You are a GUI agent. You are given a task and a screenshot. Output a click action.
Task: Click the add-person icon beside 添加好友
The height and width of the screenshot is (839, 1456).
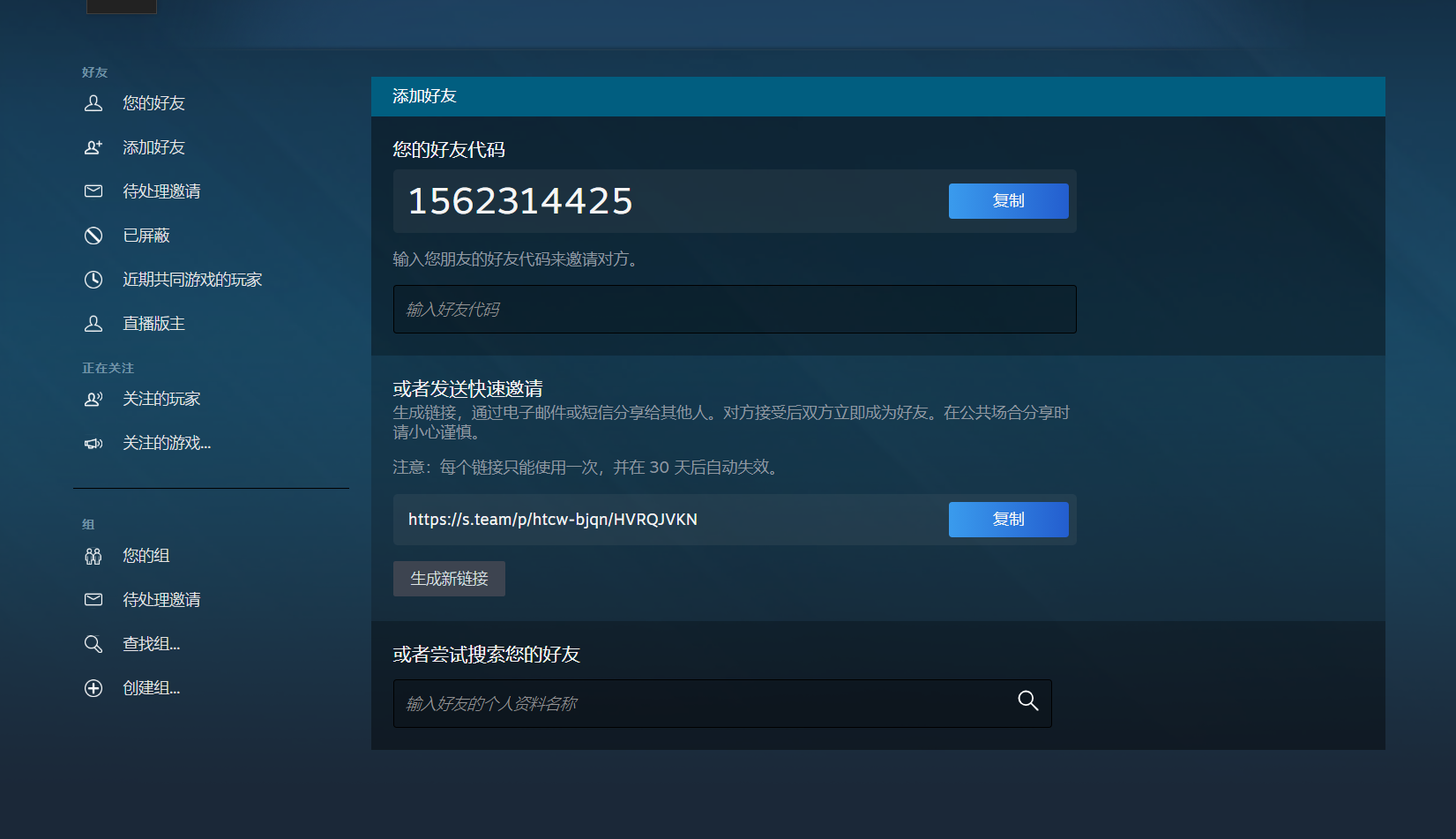pos(93,147)
